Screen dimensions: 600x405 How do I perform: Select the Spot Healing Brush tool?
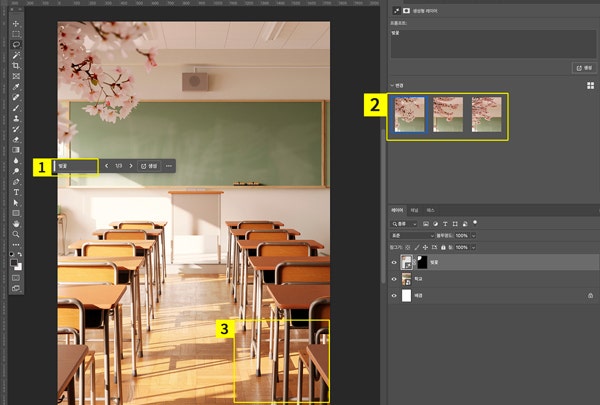click(16, 97)
